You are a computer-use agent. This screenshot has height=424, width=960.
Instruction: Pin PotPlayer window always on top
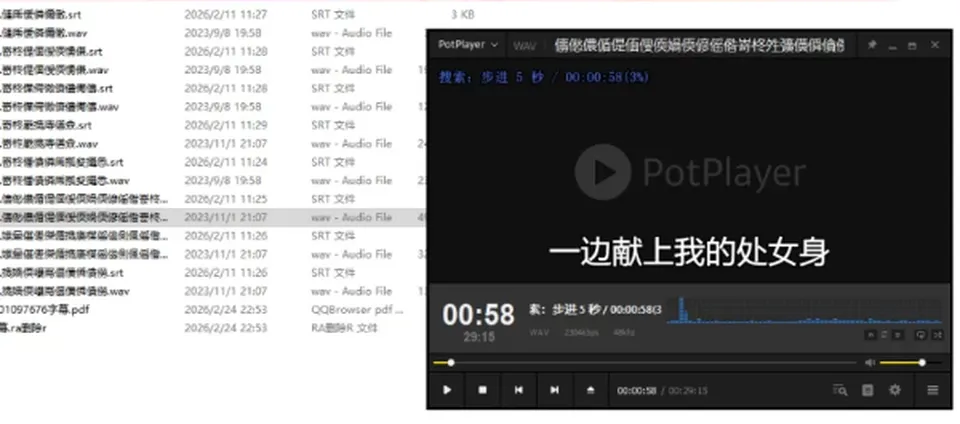point(872,45)
